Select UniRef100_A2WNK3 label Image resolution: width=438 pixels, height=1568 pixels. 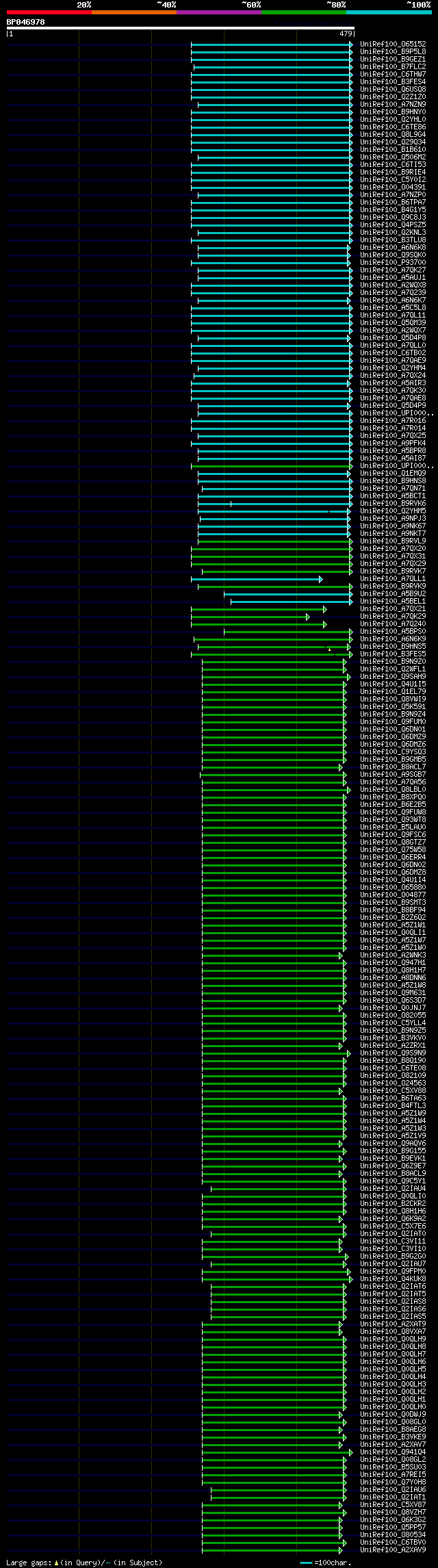tap(393, 955)
